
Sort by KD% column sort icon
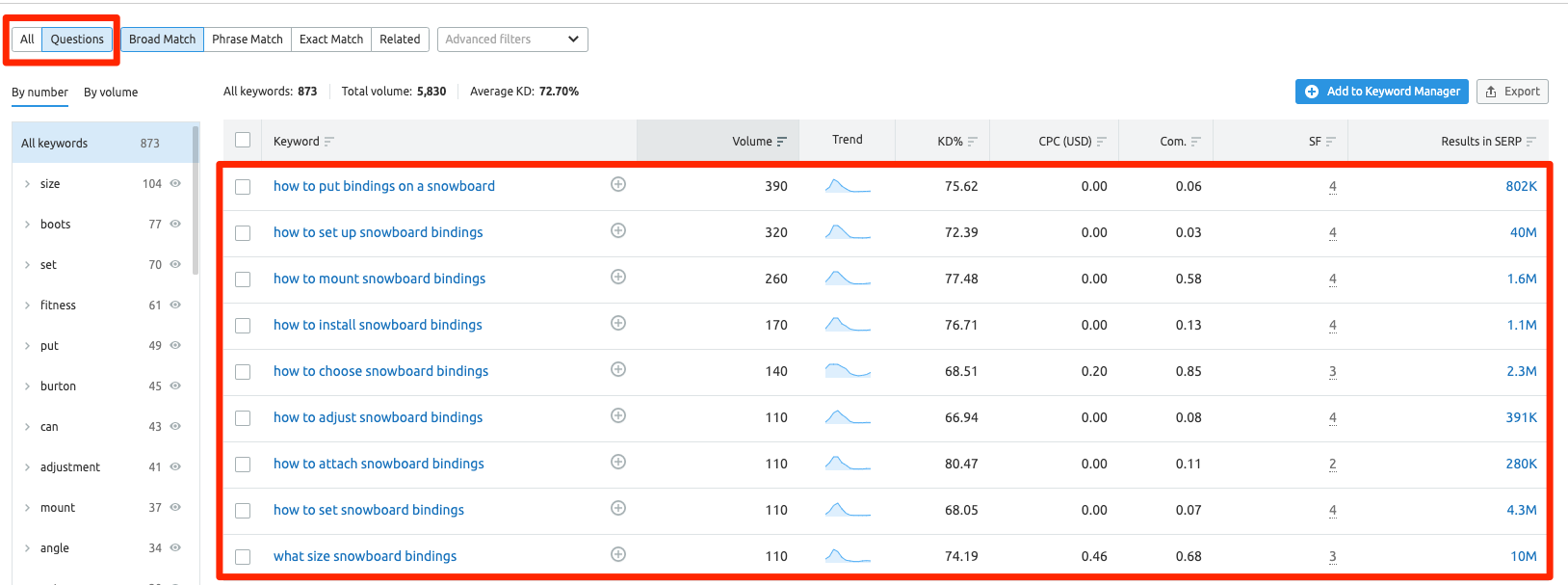coord(973,142)
